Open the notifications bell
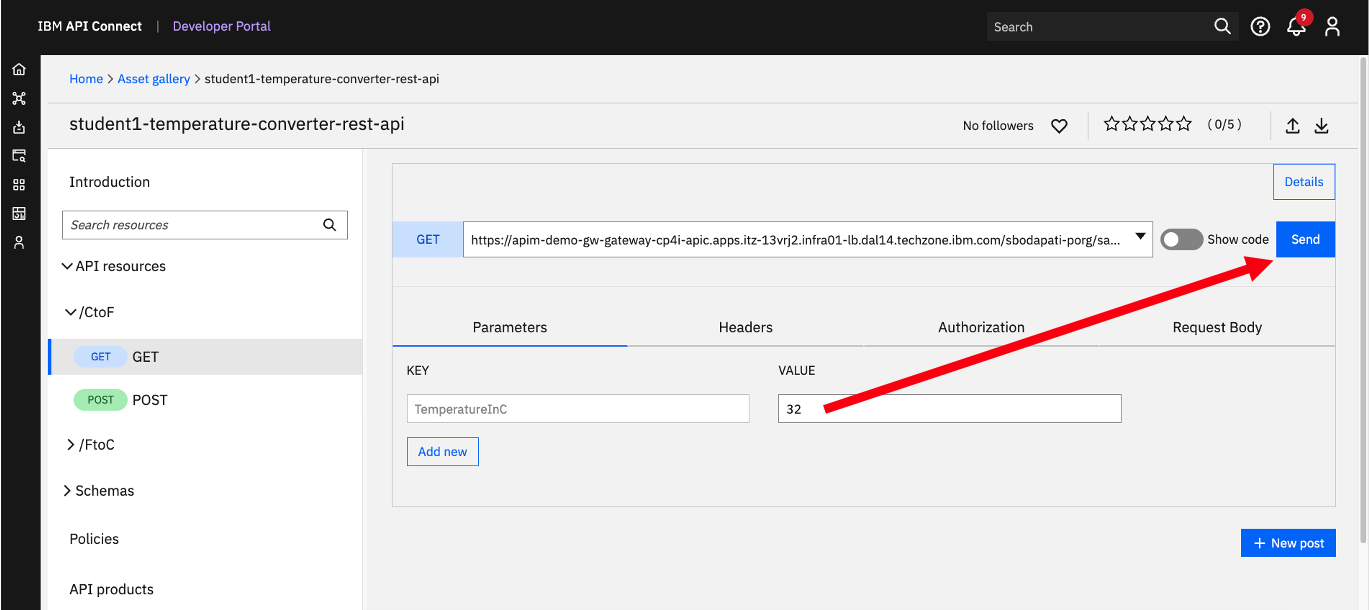 pyautogui.click(x=1297, y=26)
